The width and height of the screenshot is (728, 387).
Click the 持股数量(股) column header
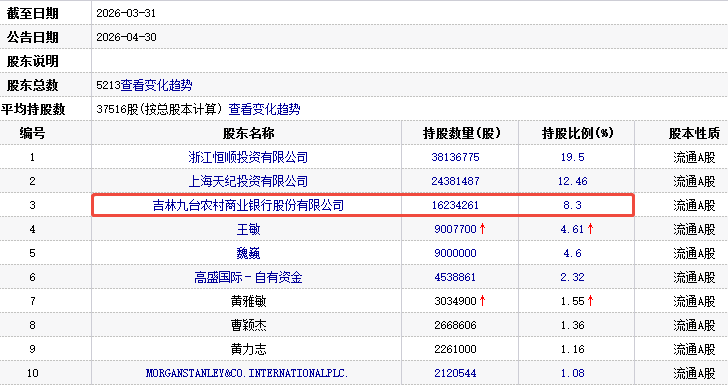point(462,134)
